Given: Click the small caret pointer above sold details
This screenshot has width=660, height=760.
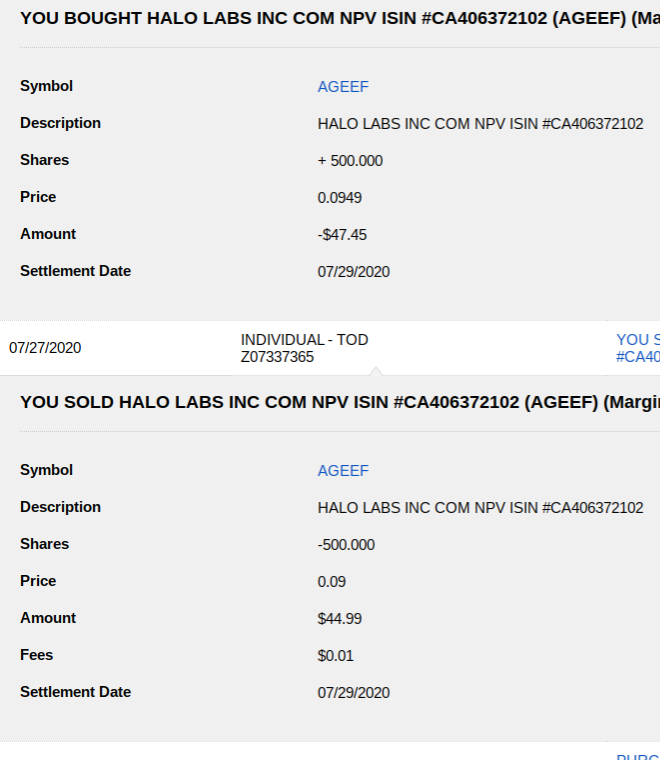Looking at the screenshot, I should [x=376, y=371].
